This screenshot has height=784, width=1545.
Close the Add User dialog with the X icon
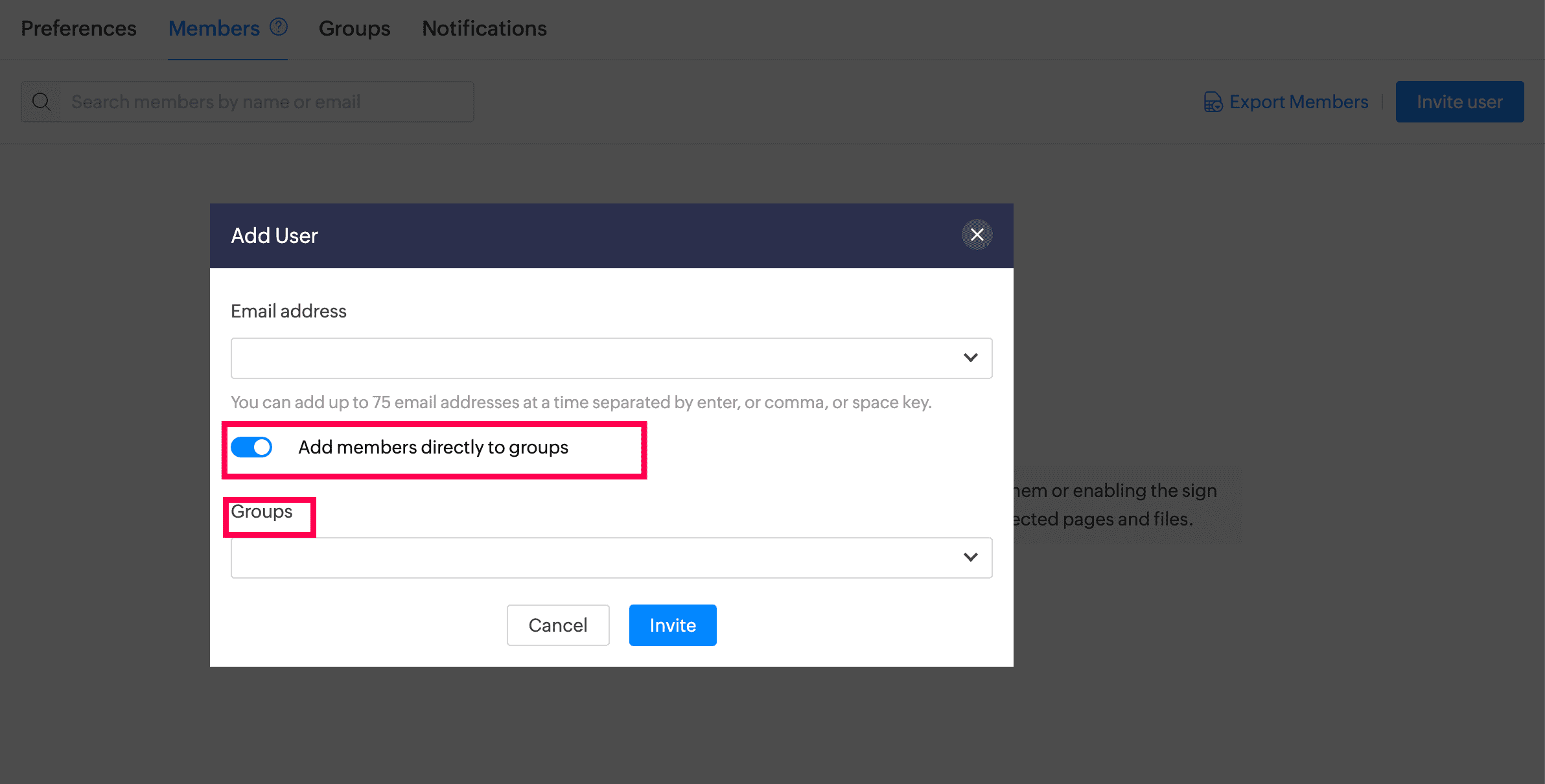point(977,235)
